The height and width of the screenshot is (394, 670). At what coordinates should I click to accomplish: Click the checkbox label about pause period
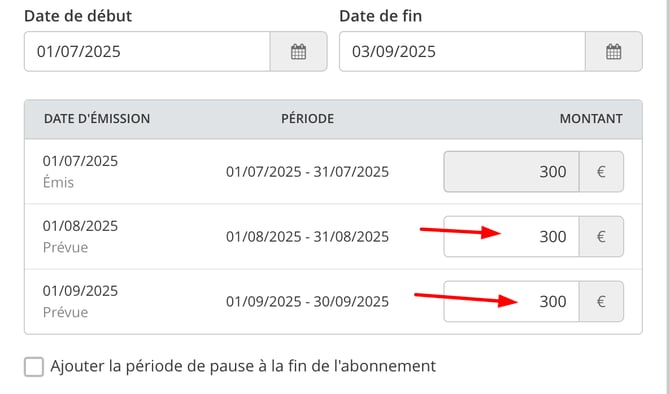point(243,367)
